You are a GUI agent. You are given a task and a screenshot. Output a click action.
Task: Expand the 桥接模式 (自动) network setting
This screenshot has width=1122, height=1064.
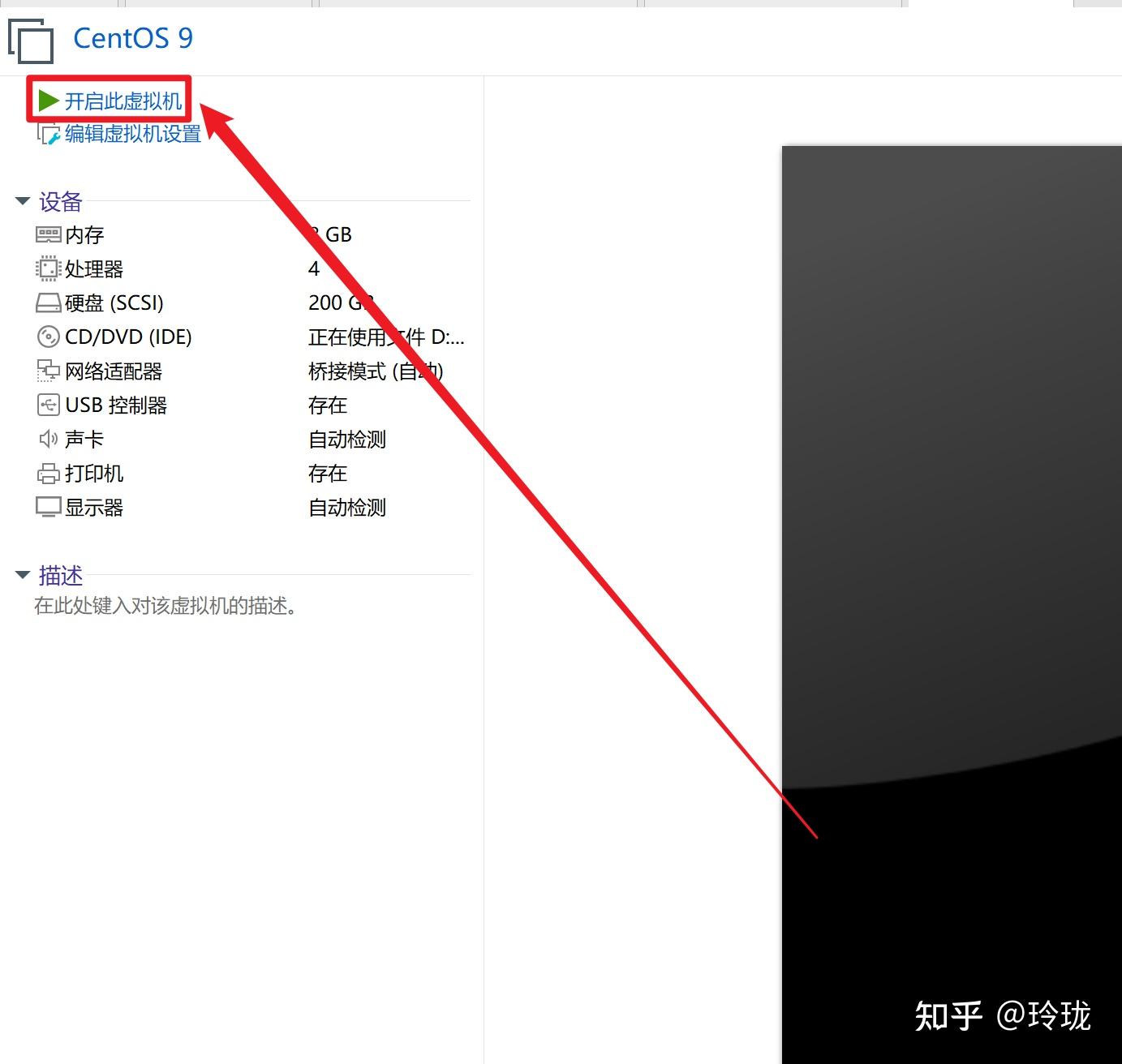pos(376,371)
